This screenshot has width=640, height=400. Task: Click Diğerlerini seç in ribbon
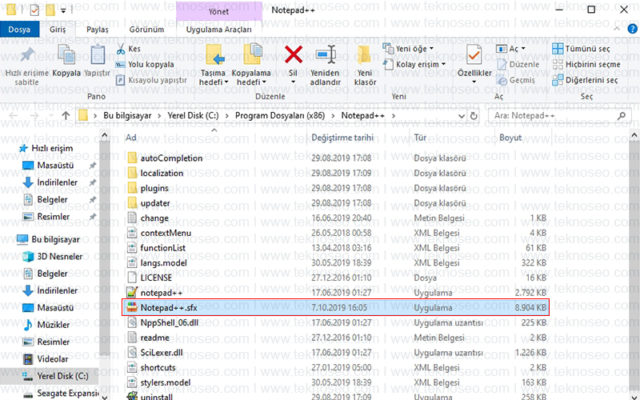tap(585, 80)
